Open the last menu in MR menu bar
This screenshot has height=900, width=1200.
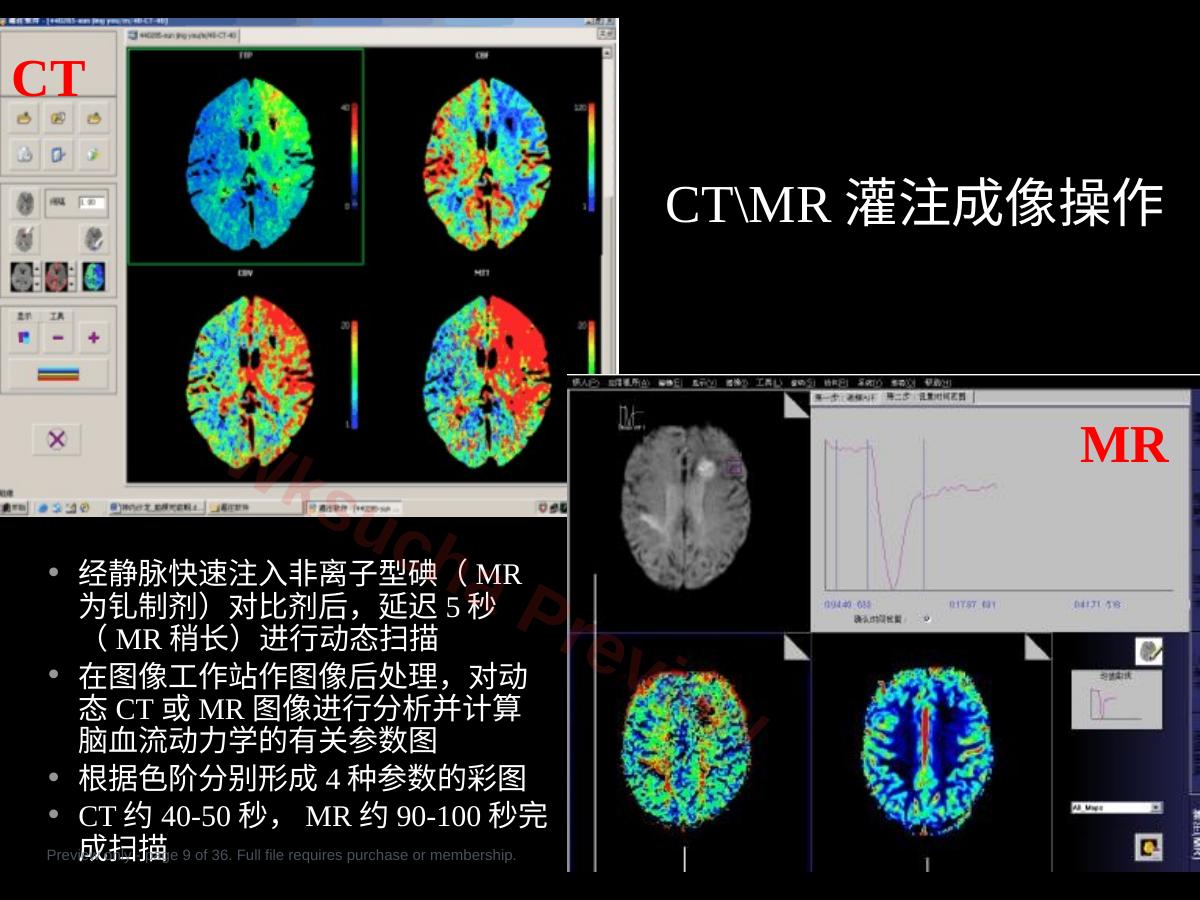pos(937,383)
